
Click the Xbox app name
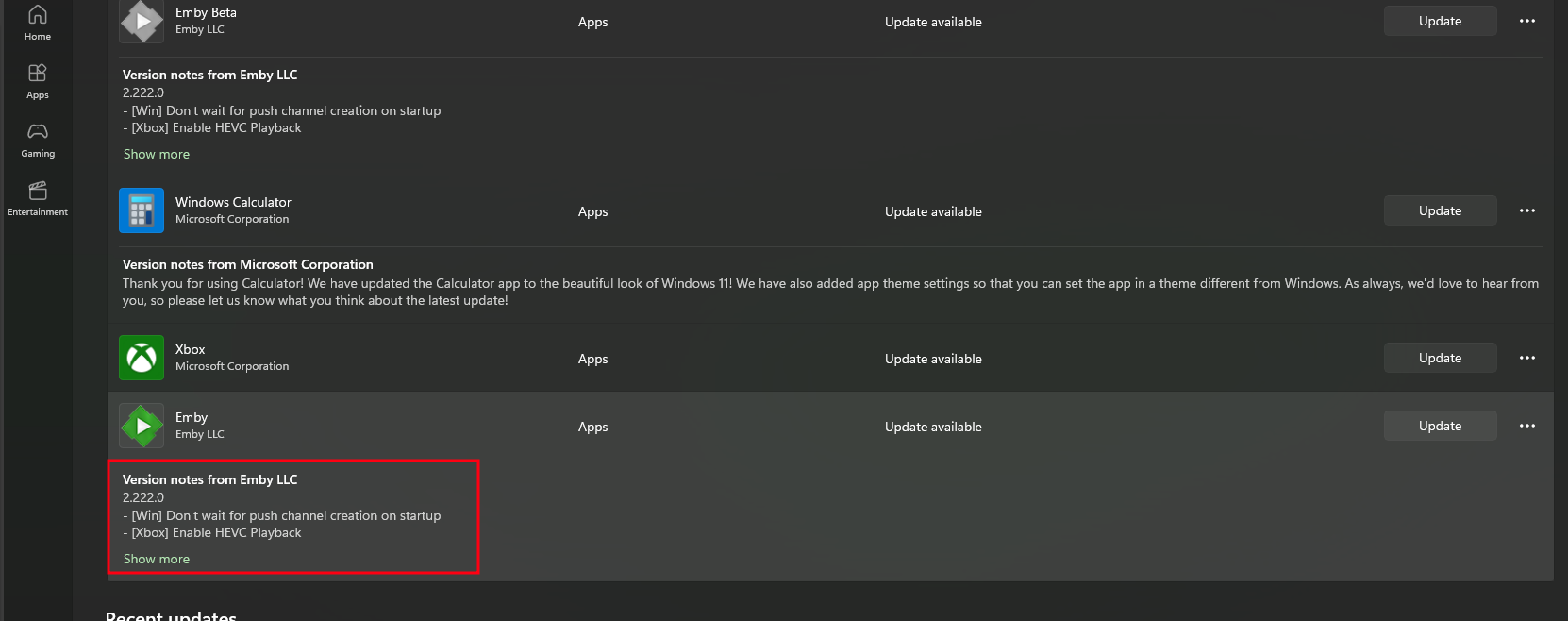tap(190, 349)
